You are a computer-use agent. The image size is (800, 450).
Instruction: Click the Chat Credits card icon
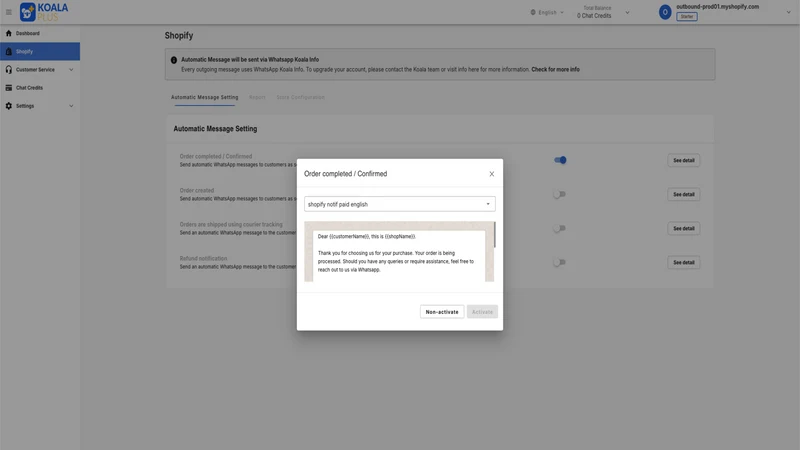click(x=9, y=88)
